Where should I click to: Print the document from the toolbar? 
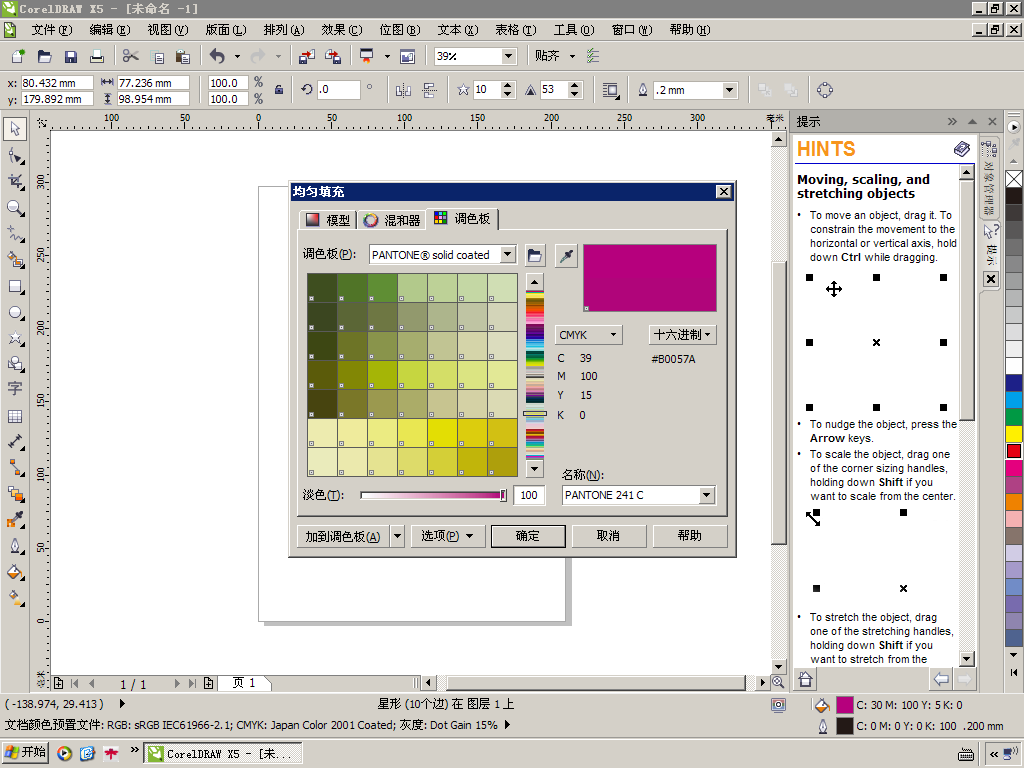(x=97, y=56)
